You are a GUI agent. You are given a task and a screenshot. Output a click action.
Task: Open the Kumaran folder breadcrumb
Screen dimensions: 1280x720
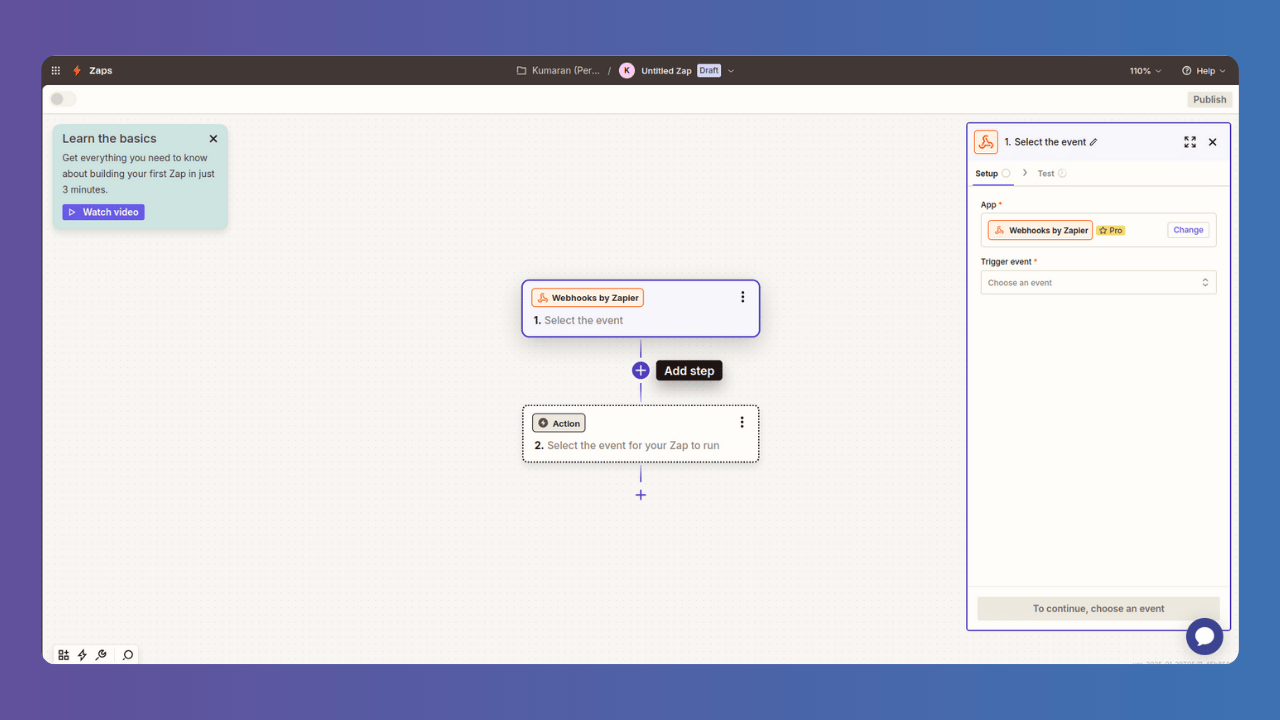558,71
